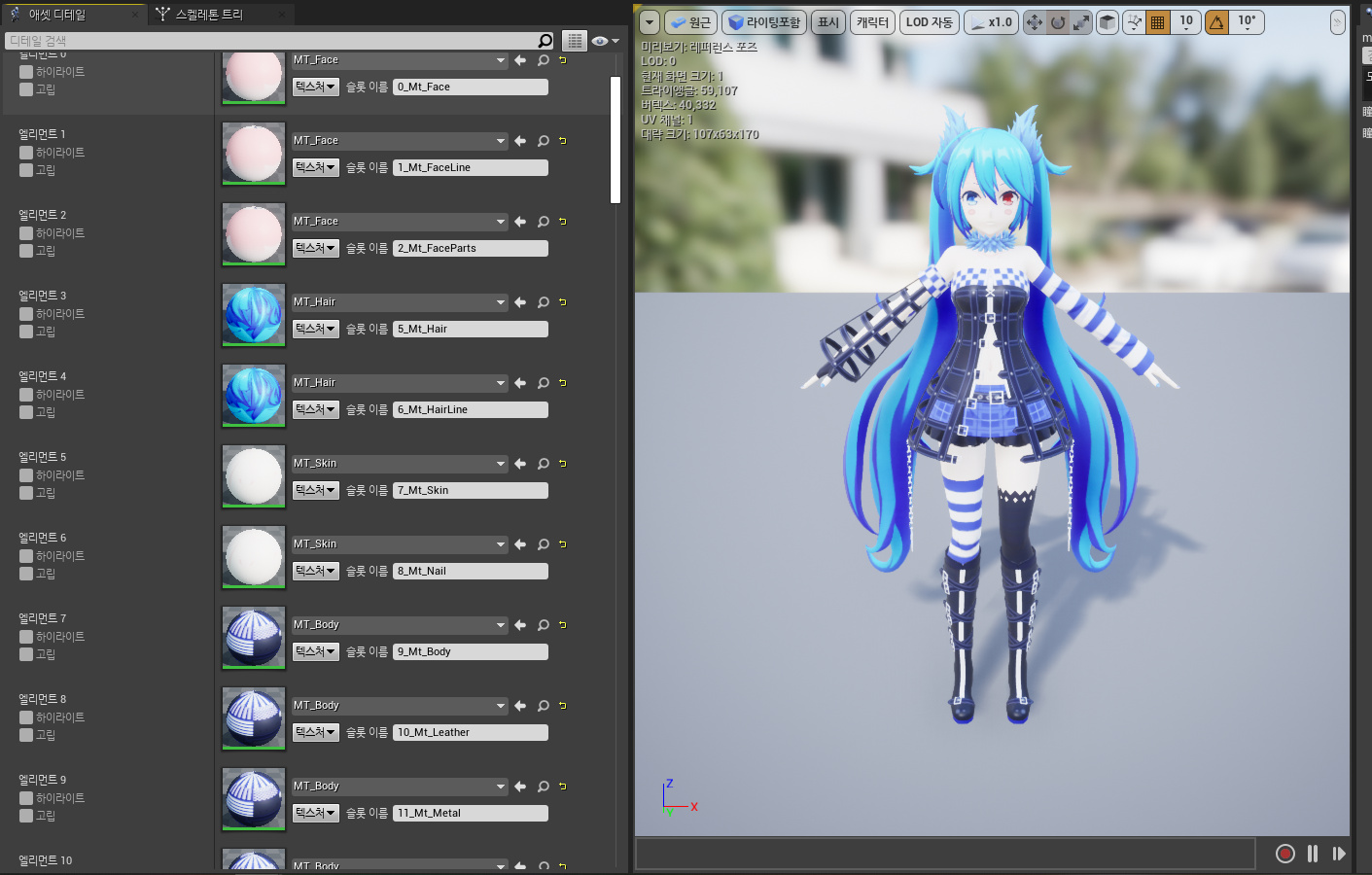Toggle the details panel grid view icon
1372x875 pixels.
coord(576,41)
